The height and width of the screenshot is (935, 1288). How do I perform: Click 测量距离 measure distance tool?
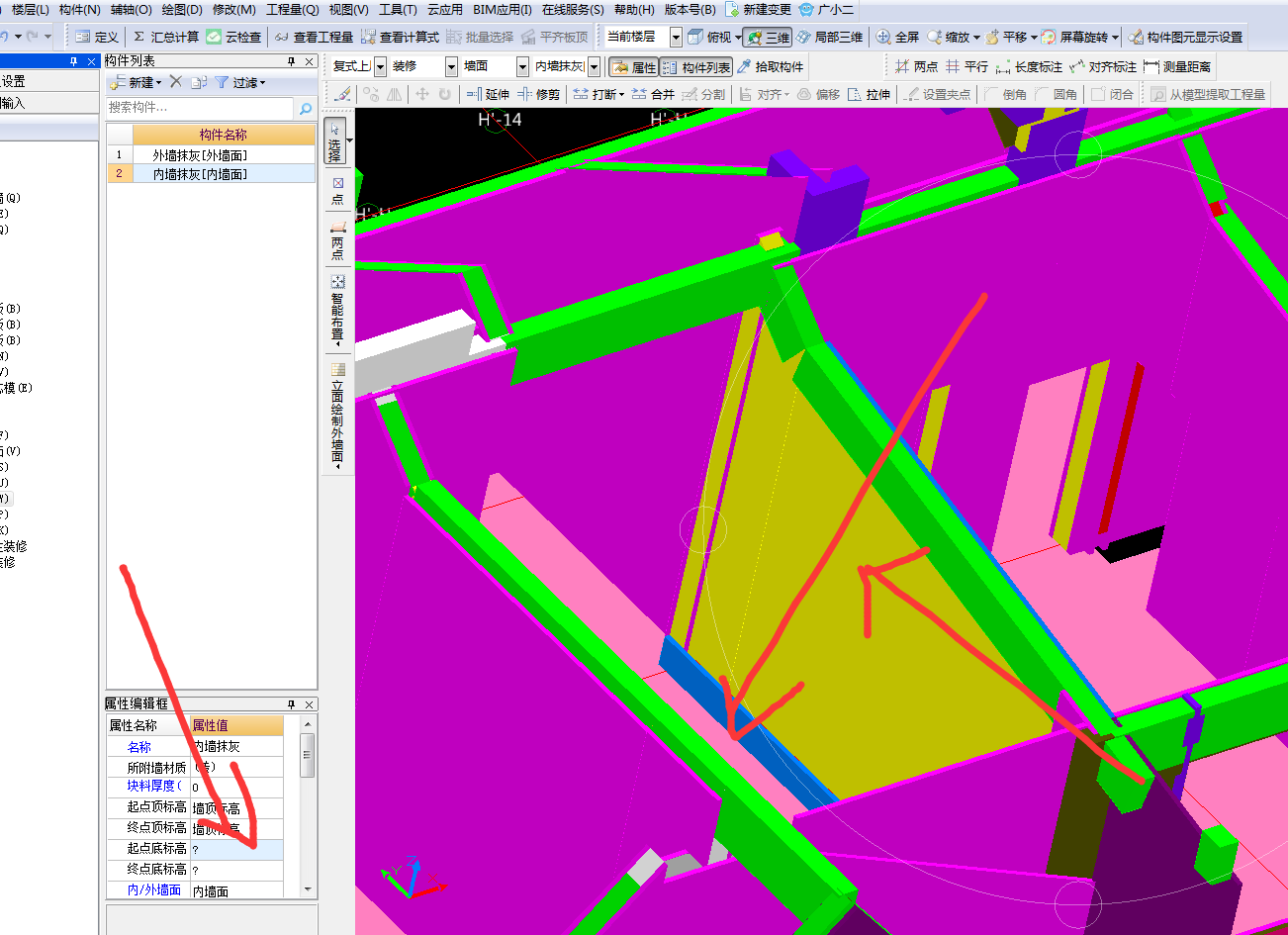1177,66
